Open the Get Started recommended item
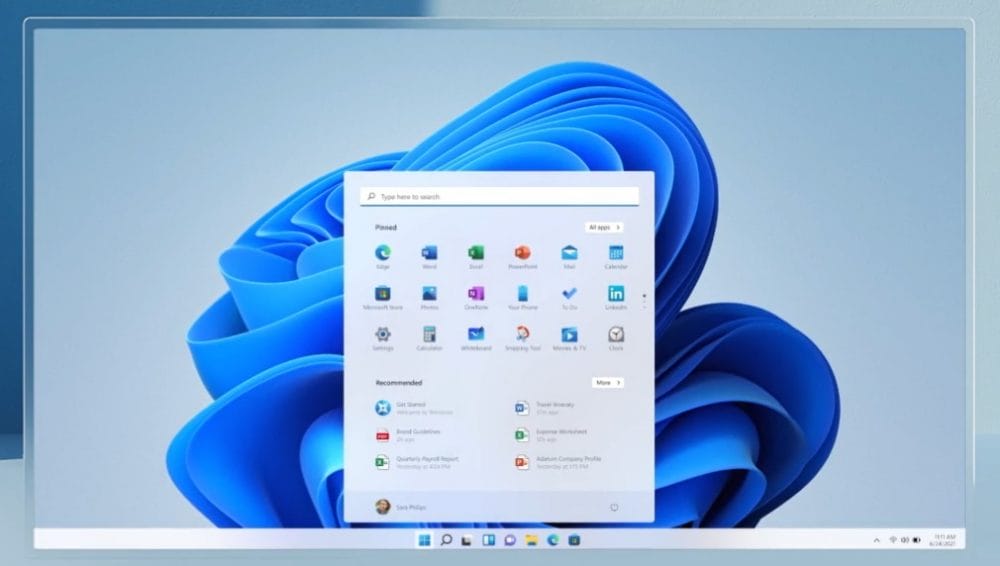 [415, 408]
